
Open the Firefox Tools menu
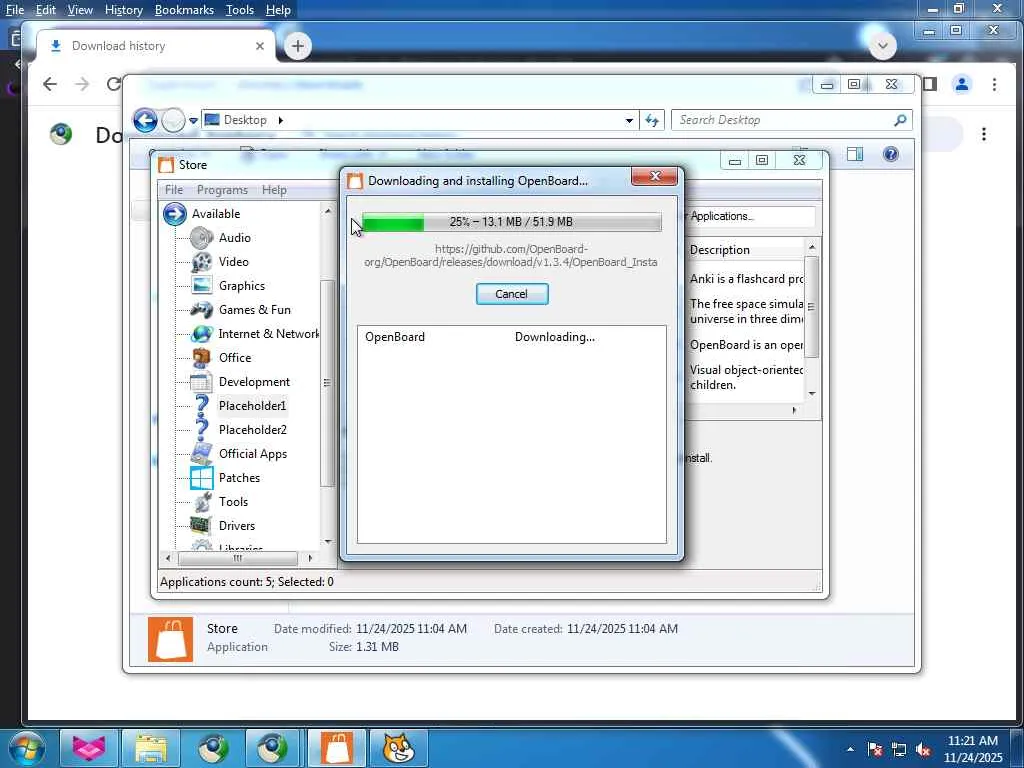click(x=240, y=10)
